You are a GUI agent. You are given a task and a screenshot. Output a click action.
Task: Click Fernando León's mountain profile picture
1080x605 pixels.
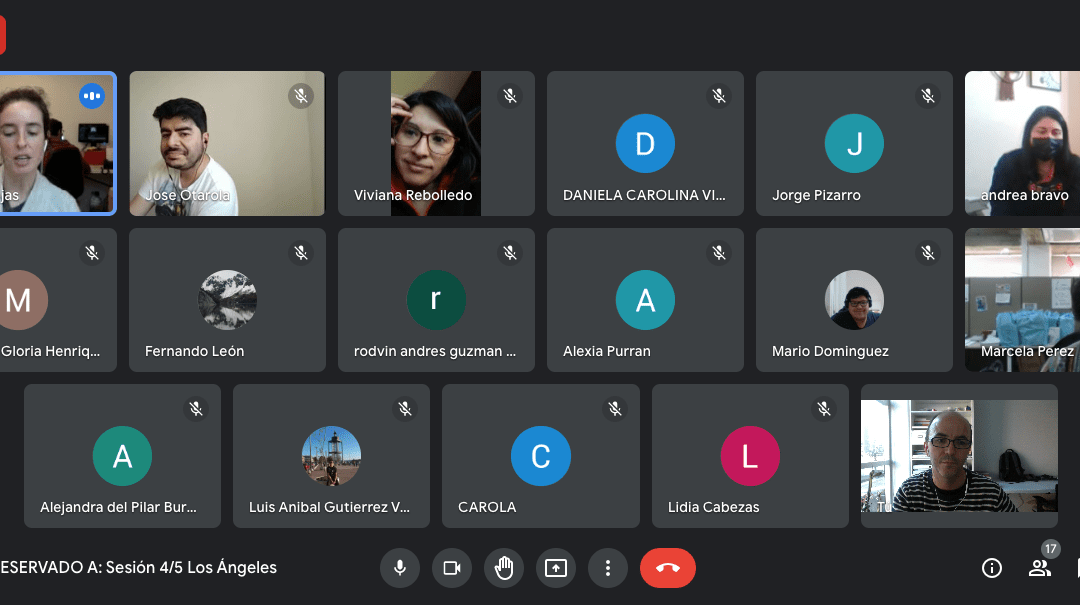pos(227,300)
